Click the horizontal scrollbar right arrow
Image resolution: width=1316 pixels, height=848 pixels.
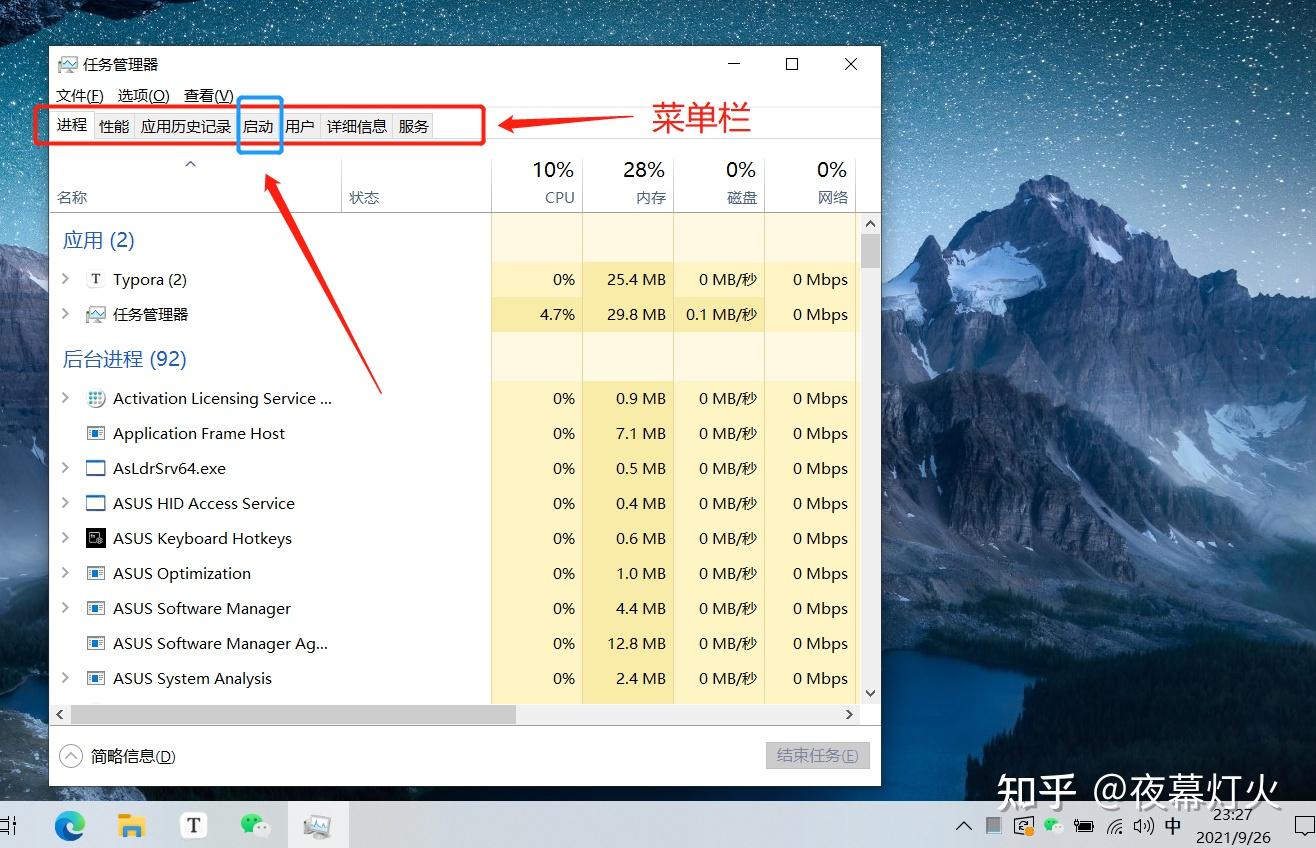pyautogui.click(x=850, y=715)
